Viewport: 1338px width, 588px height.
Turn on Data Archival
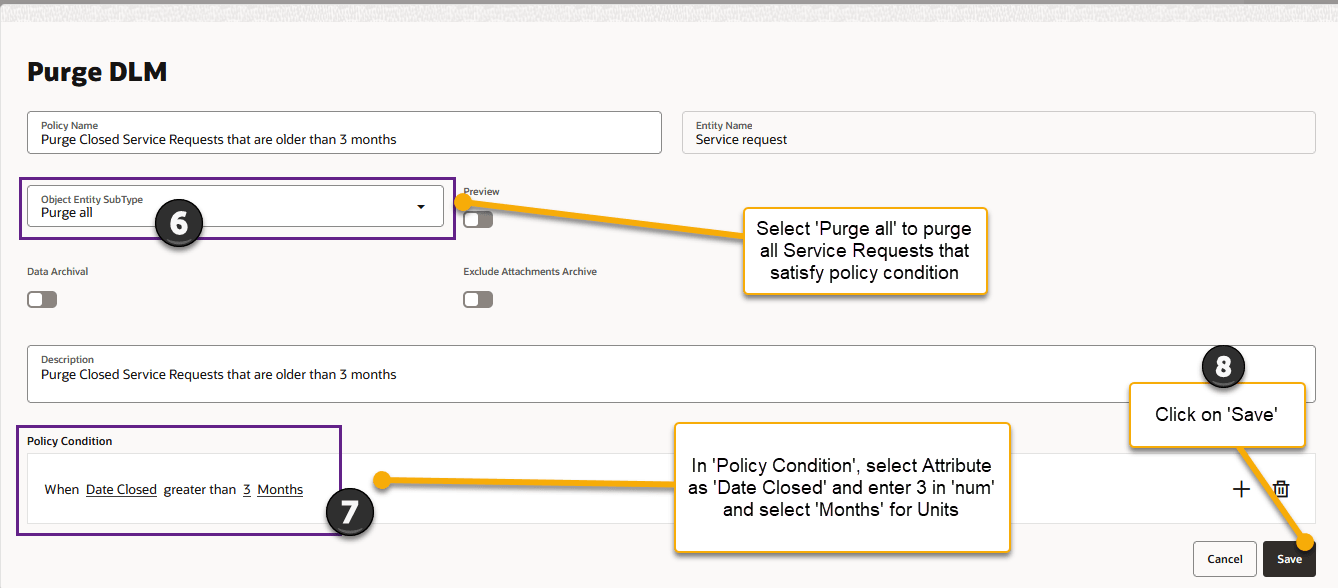[x=42, y=298]
